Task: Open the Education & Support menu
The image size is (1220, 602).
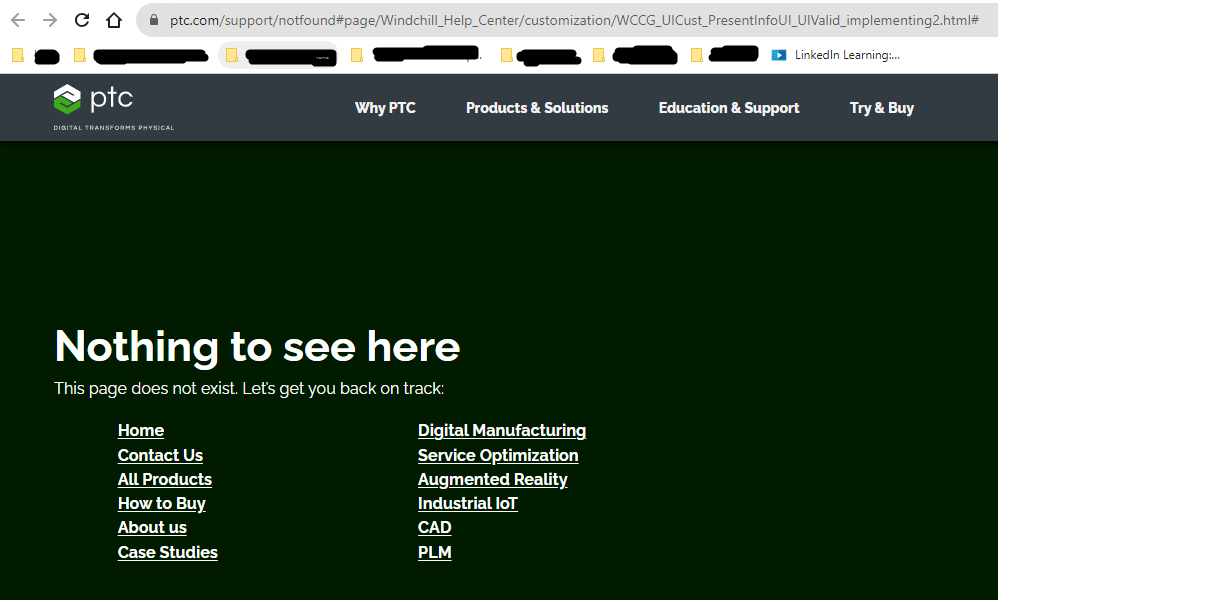Action: (729, 107)
